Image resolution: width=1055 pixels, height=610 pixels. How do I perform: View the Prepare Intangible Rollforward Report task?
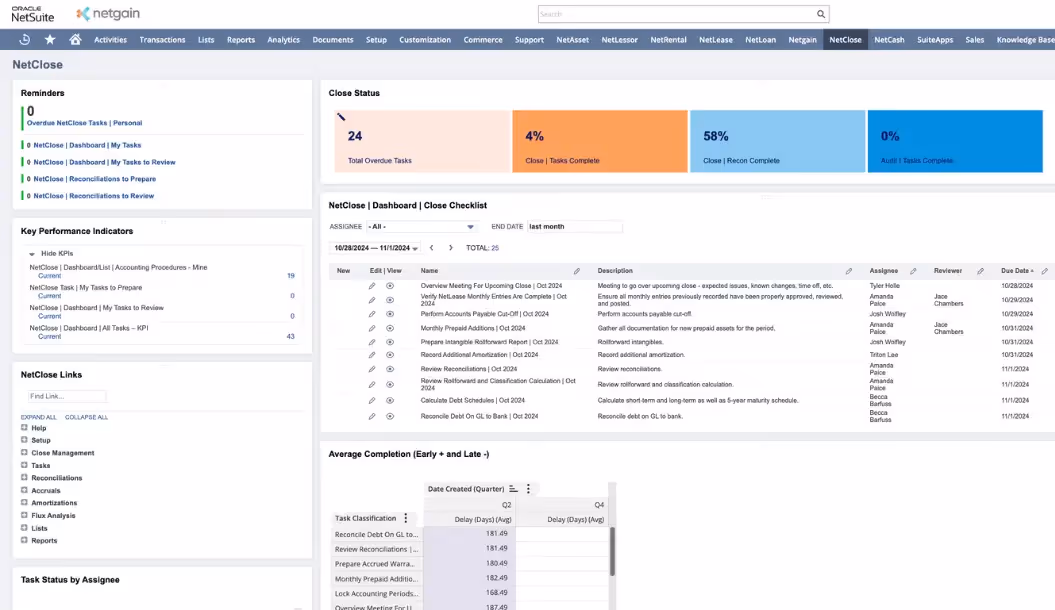(x=390, y=342)
